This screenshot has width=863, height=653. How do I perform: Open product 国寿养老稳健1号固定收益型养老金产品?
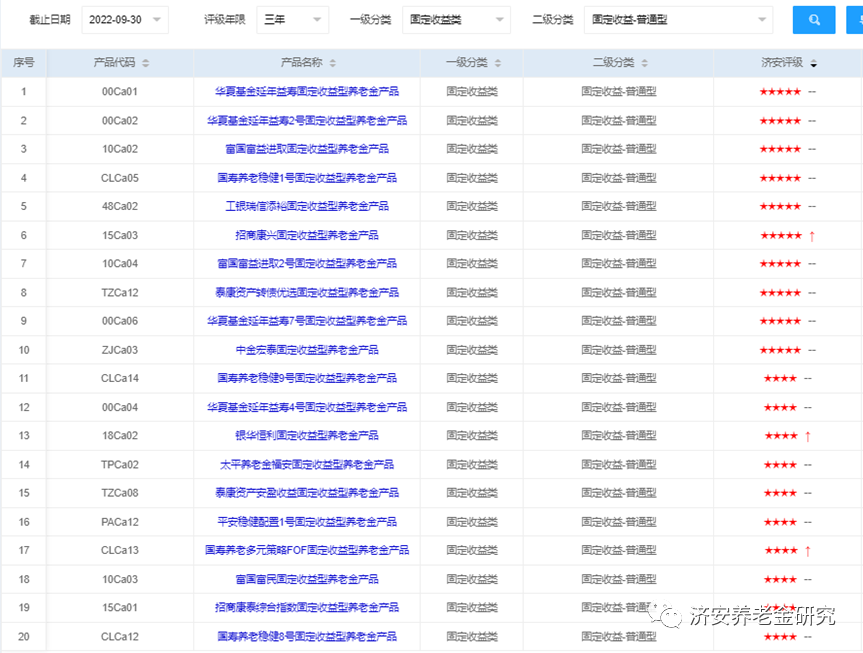pyautogui.click(x=307, y=178)
